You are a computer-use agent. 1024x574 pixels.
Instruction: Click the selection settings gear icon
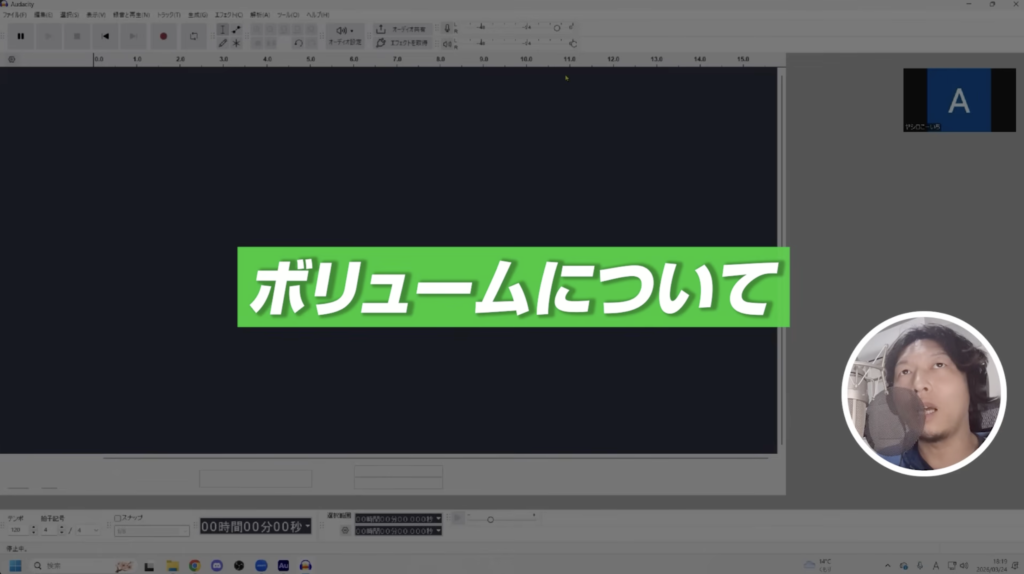click(x=345, y=530)
